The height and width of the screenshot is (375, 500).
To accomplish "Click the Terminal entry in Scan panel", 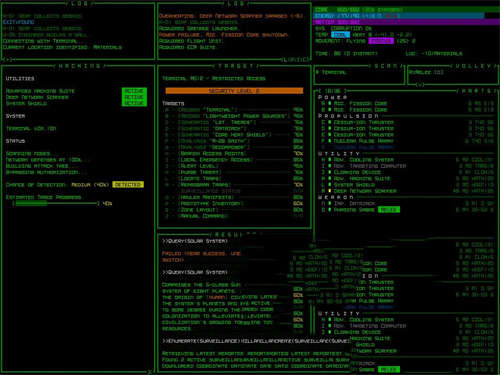I will pyautogui.click(x=331, y=72).
